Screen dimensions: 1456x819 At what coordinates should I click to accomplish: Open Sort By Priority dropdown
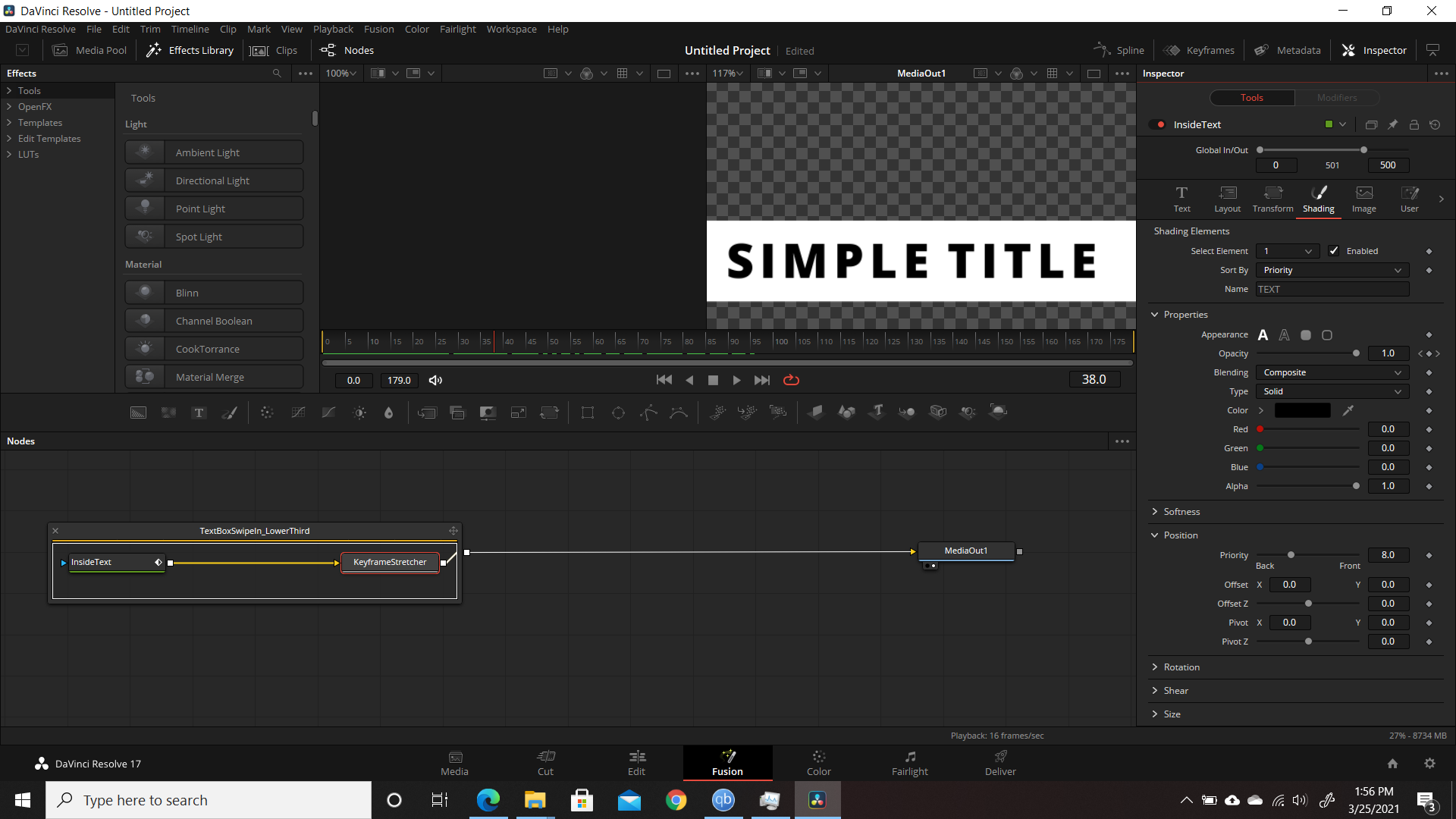1332,270
